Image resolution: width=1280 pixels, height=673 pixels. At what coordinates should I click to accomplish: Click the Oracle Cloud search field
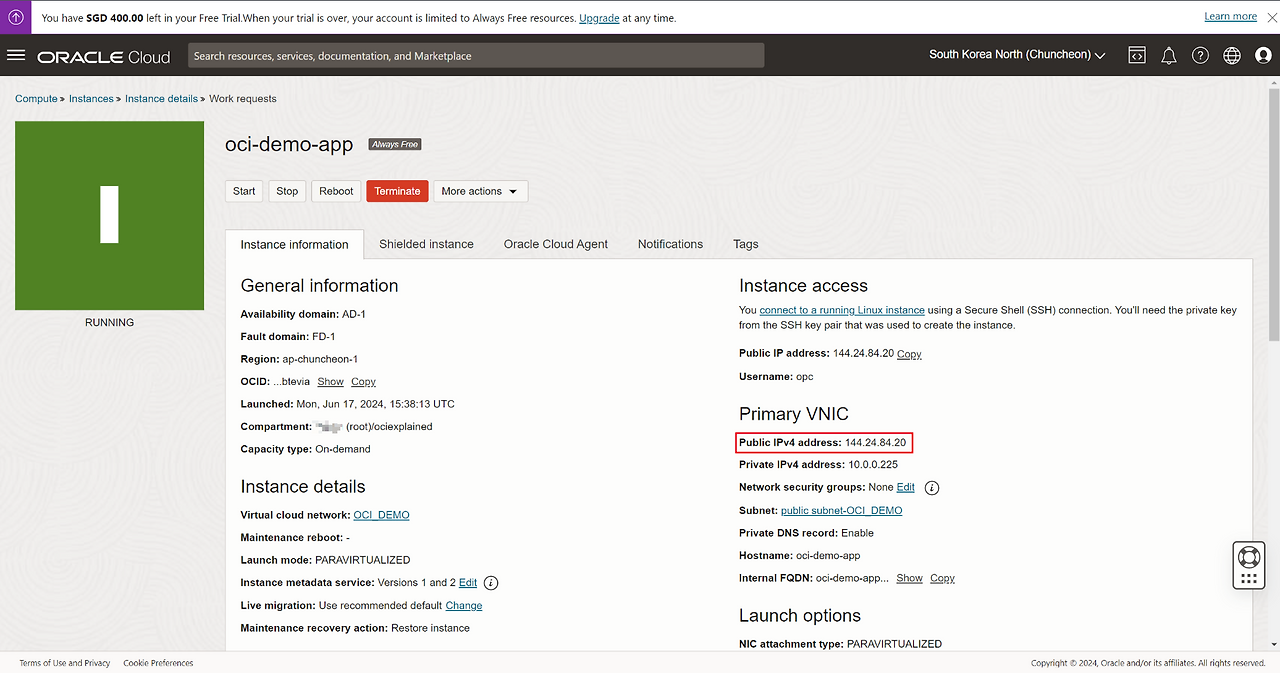point(476,56)
